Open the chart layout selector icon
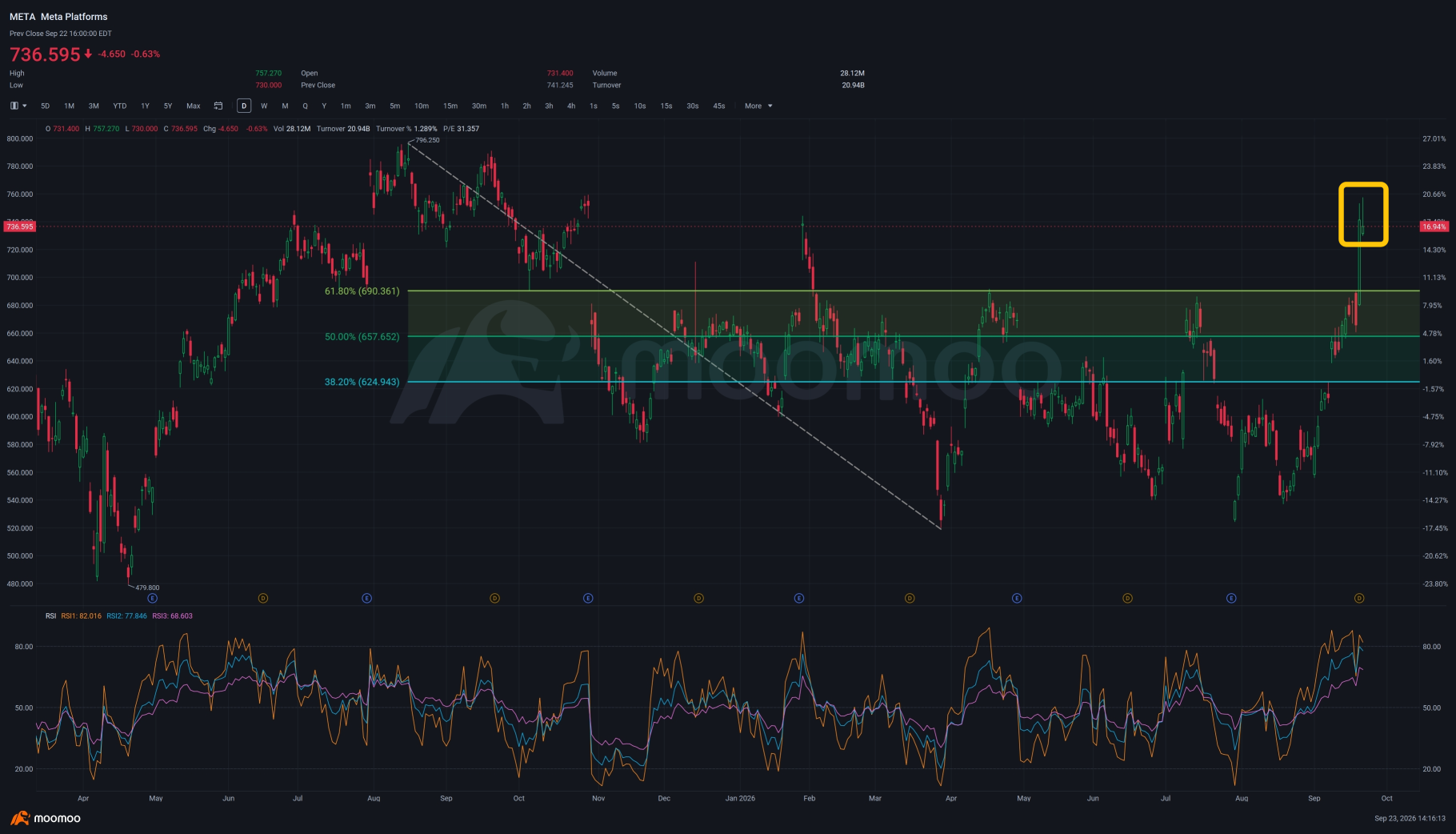The width and height of the screenshot is (1456, 834). click(14, 106)
